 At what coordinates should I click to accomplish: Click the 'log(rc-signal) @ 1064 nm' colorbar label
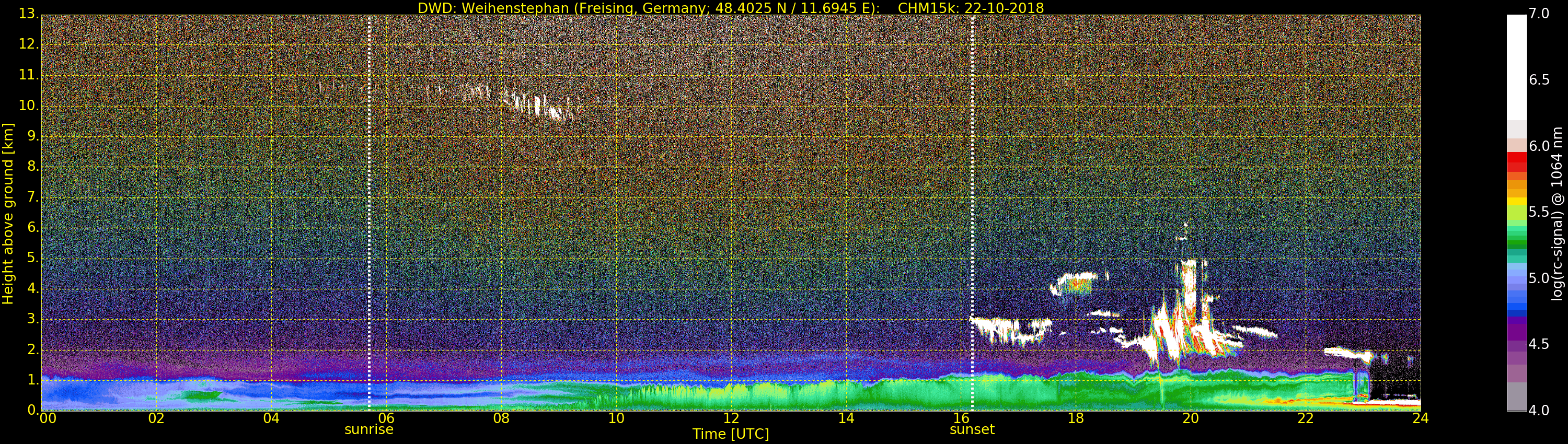[1557, 213]
